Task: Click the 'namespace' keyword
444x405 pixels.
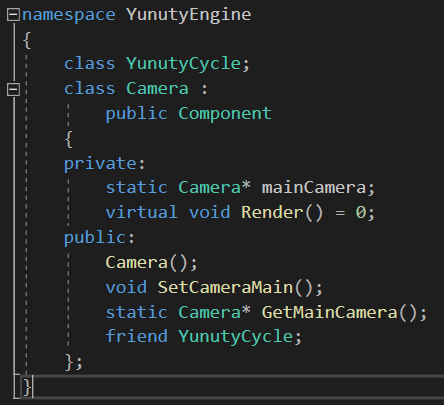Action: click(x=69, y=15)
